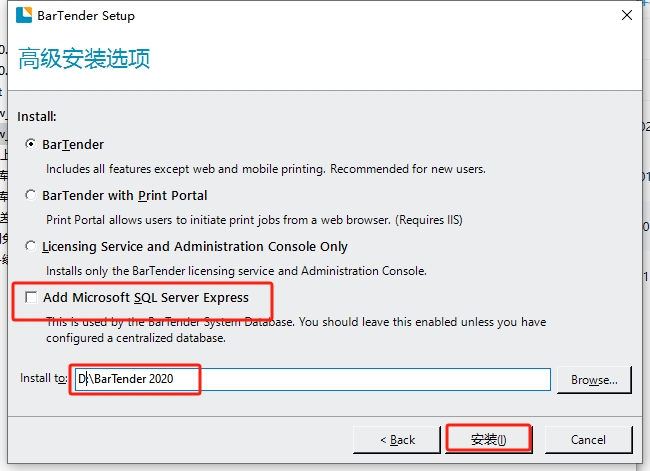Image resolution: width=650 pixels, height=471 pixels.
Task: Choose the BarTender with Print Portal radio circle
Action: [30, 195]
